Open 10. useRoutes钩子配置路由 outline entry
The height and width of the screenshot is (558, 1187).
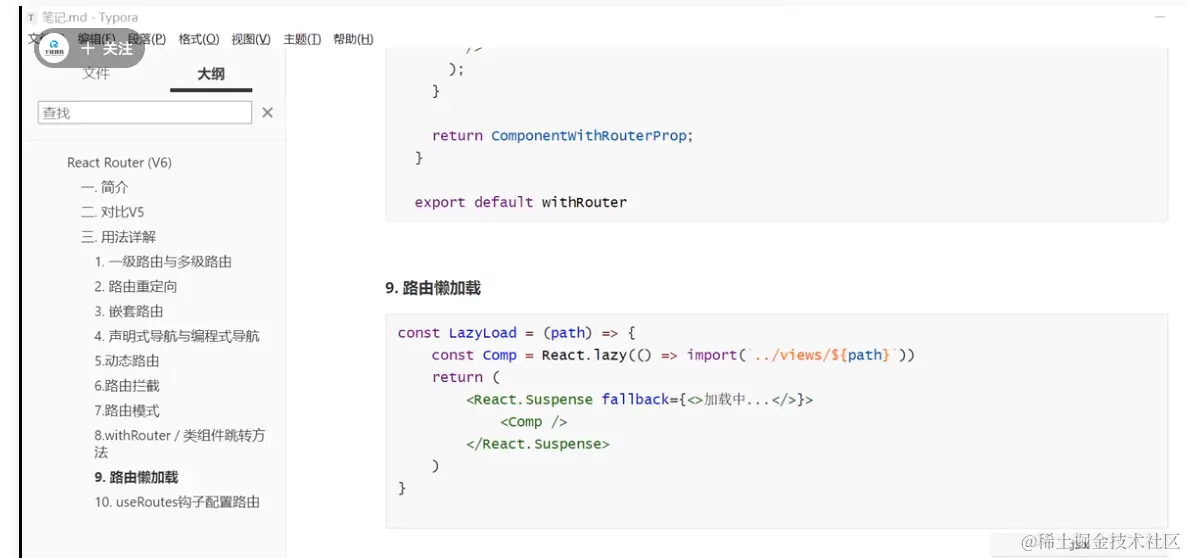click(x=177, y=502)
